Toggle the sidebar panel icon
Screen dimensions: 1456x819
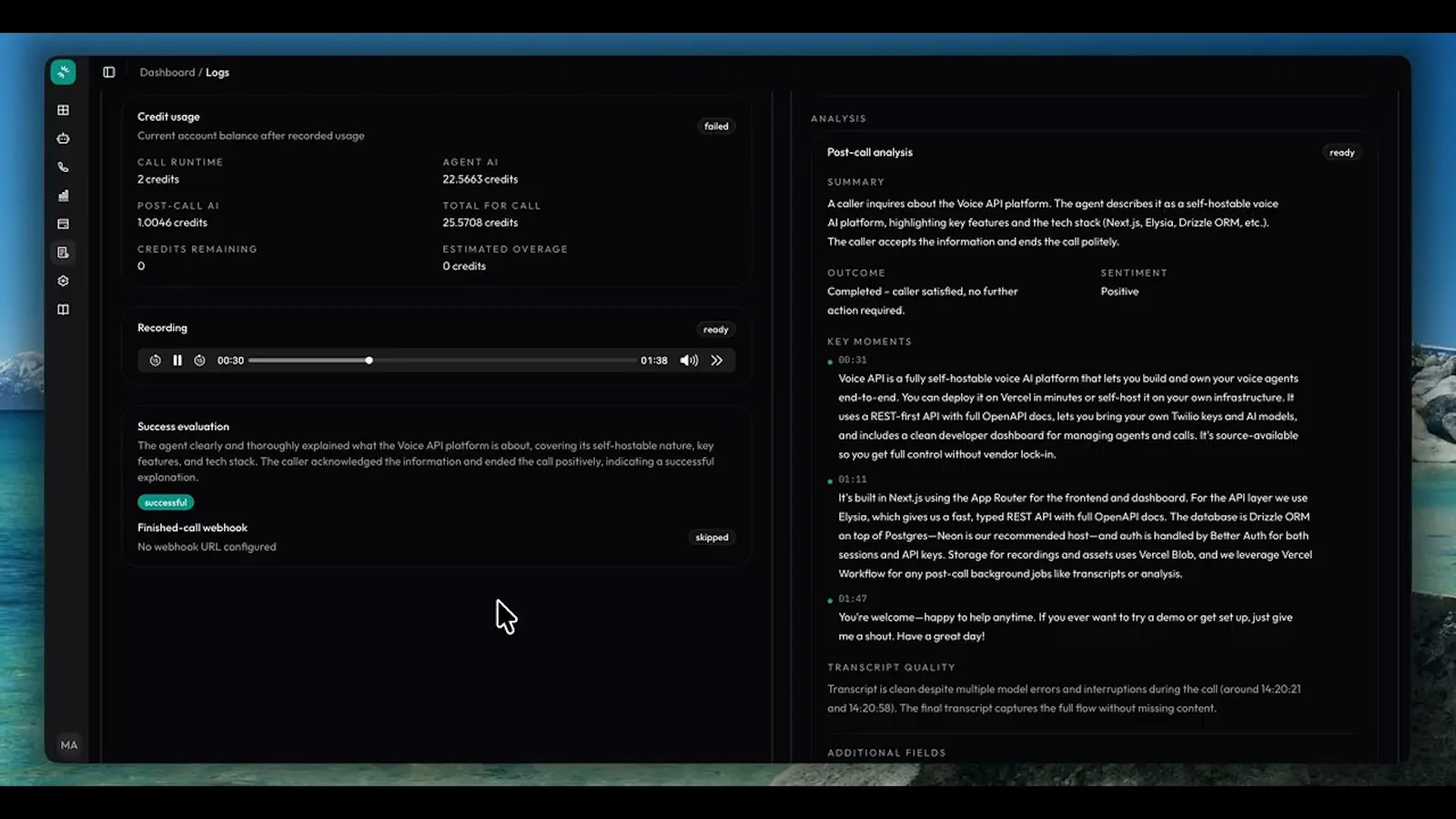click(x=109, y=72)
